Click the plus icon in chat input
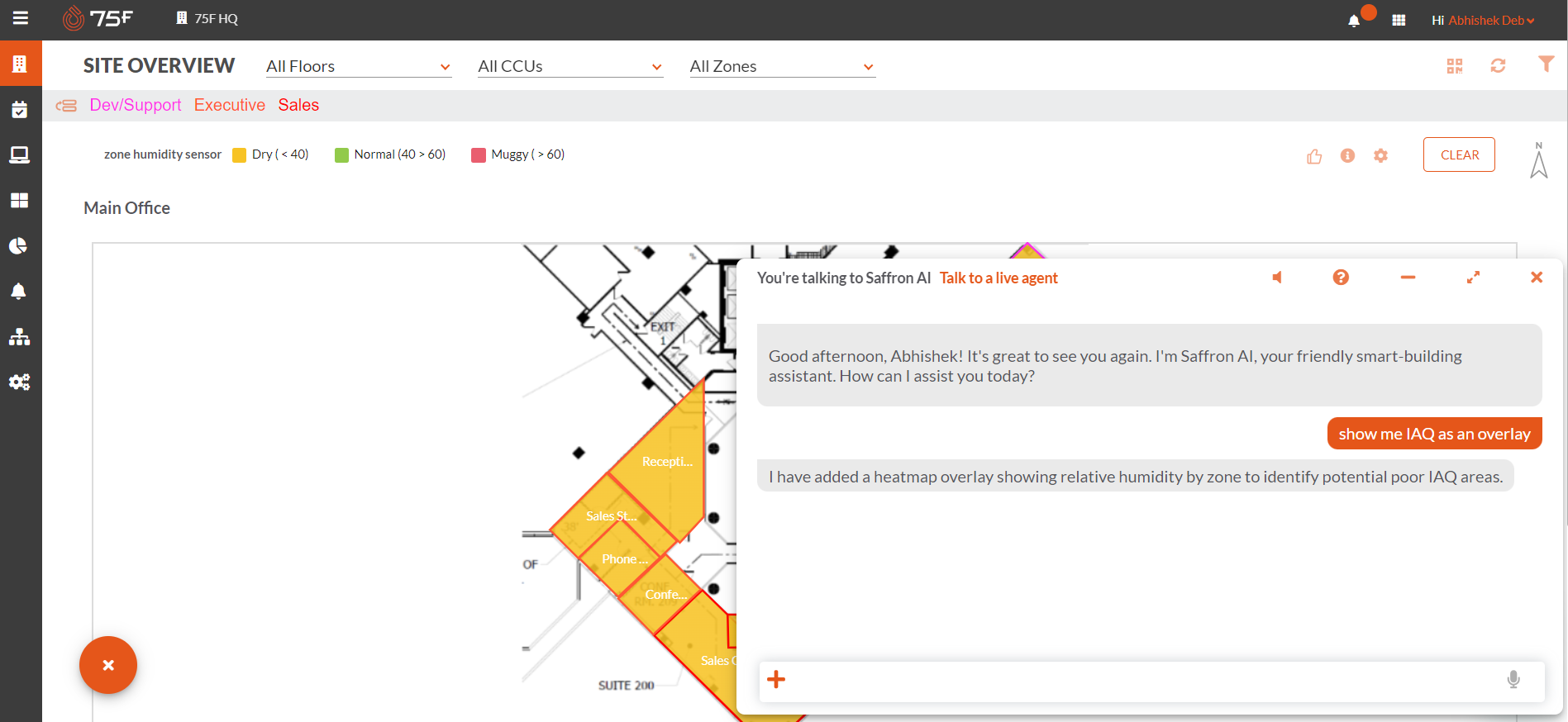1568x722 pixels. coord(776,680)
